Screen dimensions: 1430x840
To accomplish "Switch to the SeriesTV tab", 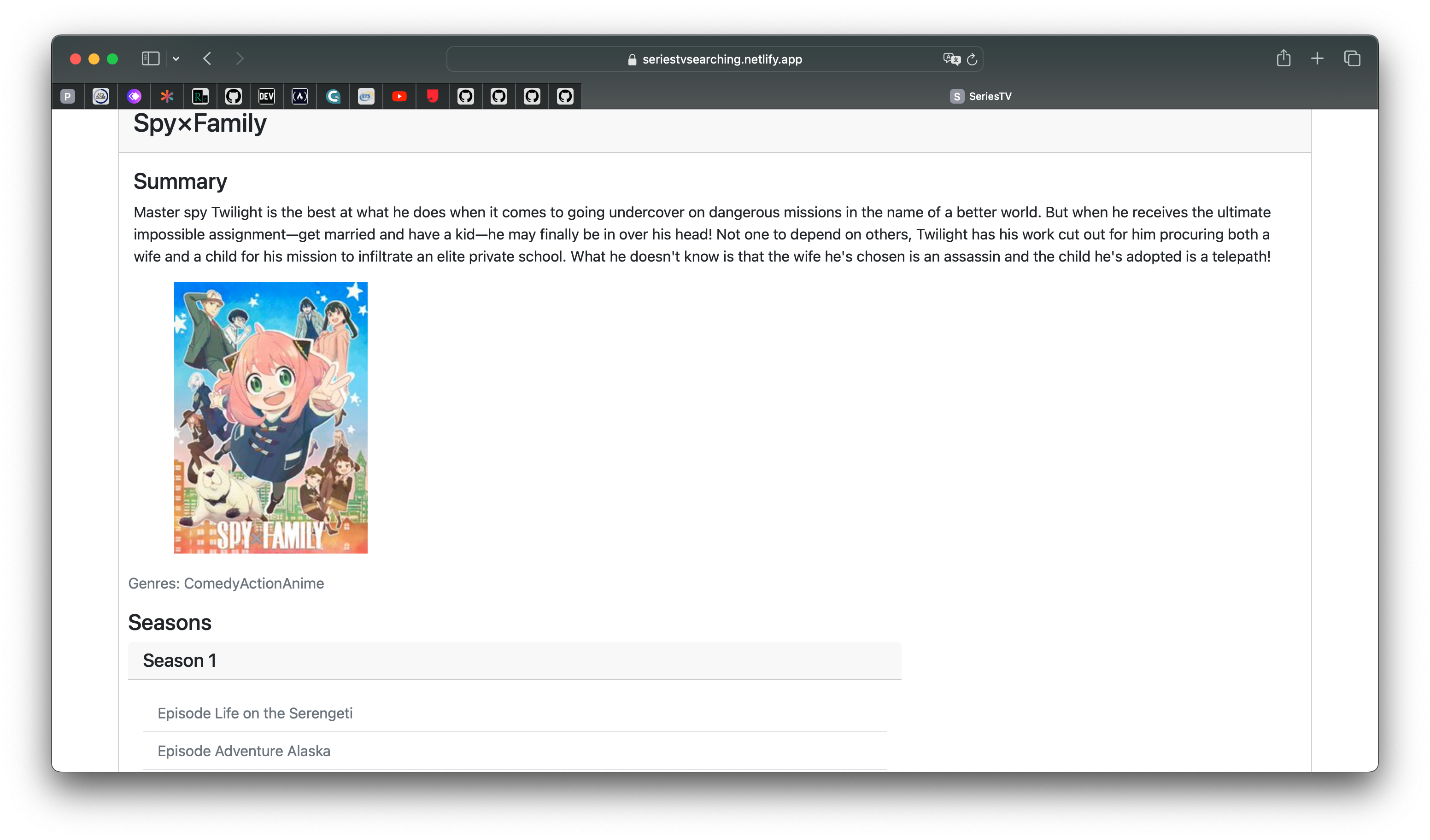I will [980, 96].
